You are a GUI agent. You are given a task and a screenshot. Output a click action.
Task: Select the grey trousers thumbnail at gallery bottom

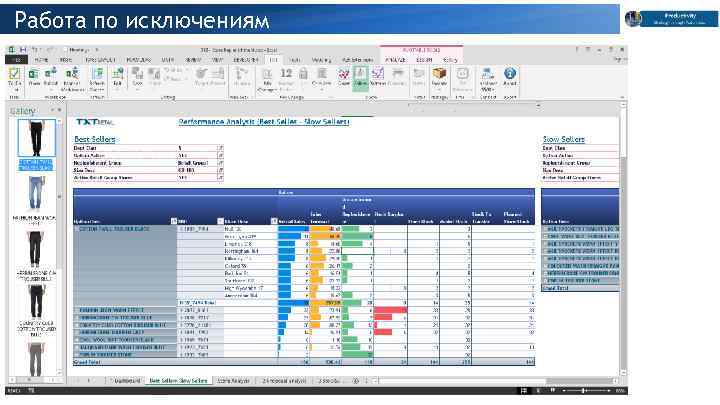pyautogui.click(x=36, y=360)
